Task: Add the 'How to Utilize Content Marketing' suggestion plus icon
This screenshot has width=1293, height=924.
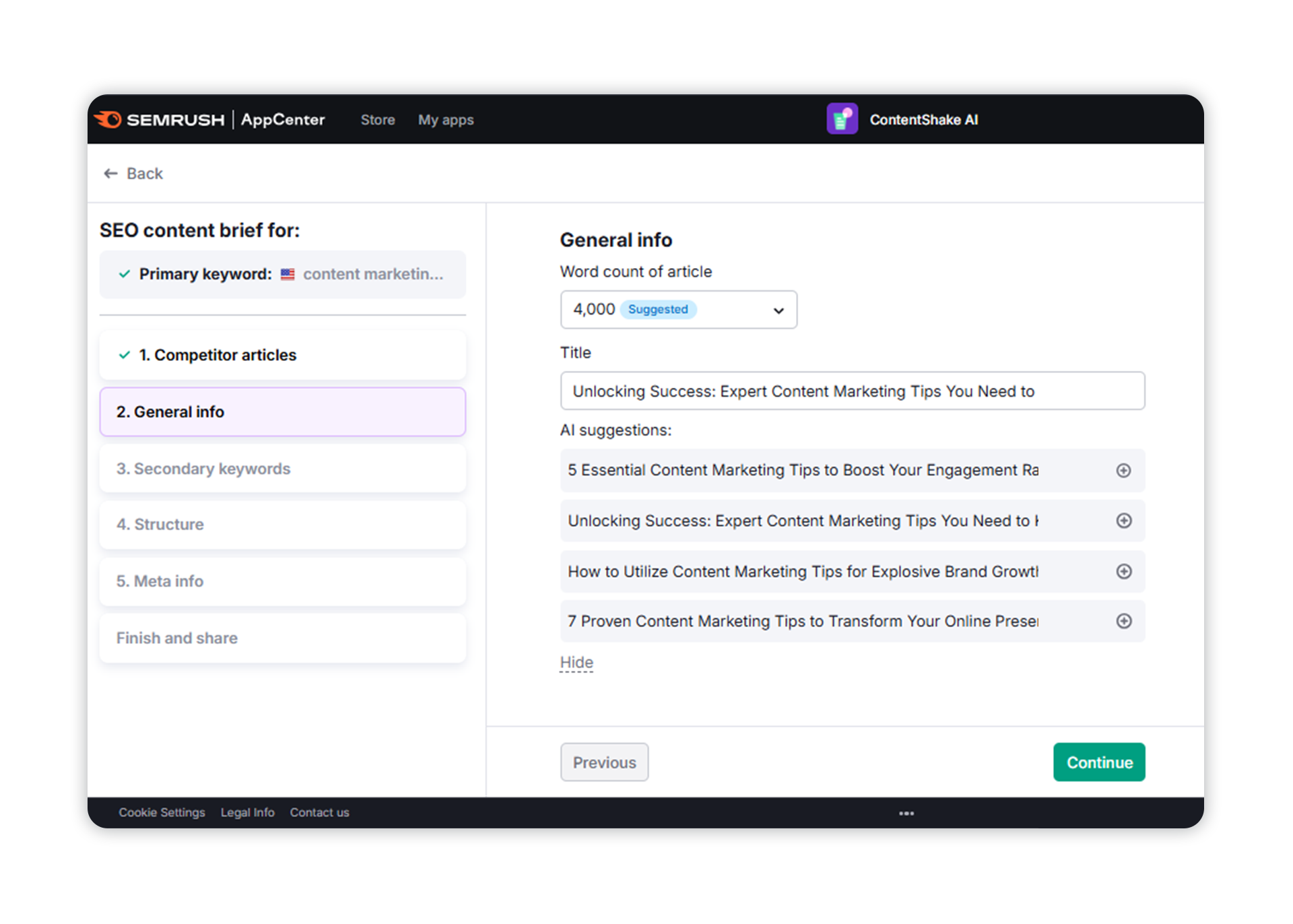Action: pos(1123,572)
